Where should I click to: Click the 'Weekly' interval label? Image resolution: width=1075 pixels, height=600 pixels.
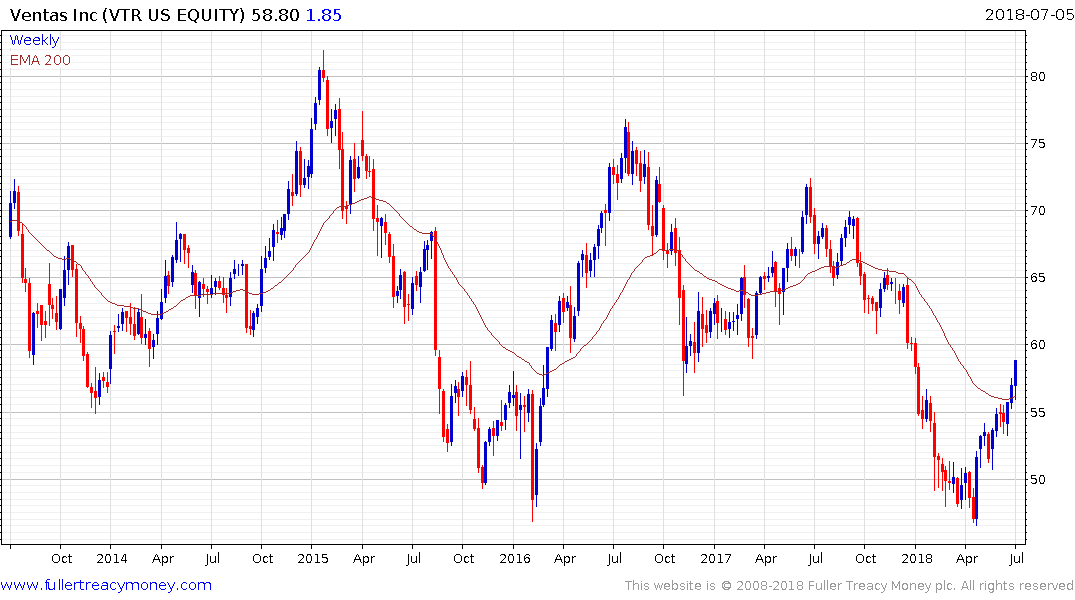click(34, 40)
